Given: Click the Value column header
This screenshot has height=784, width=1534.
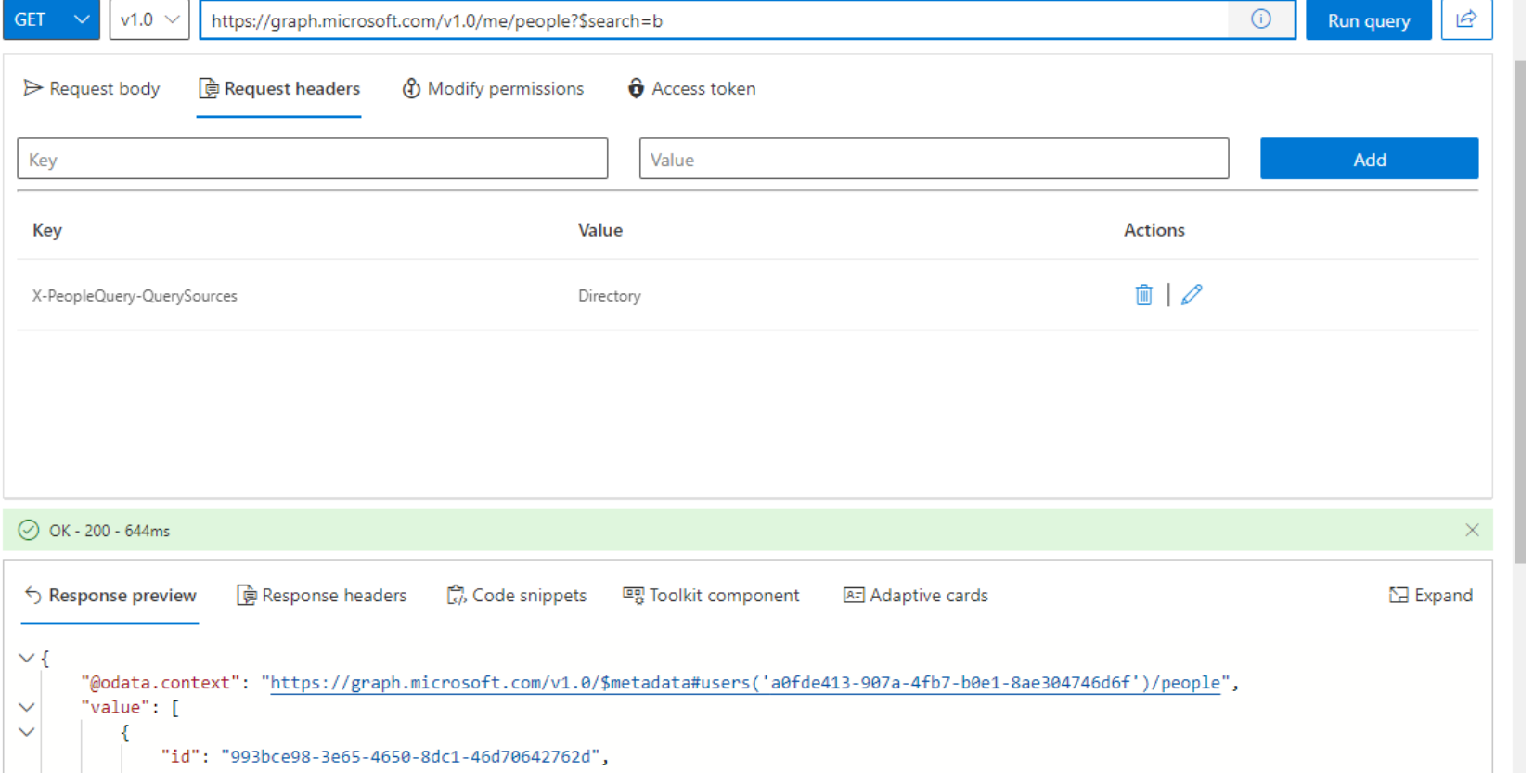Looking at the screenshot, I should tap(600, 230).
